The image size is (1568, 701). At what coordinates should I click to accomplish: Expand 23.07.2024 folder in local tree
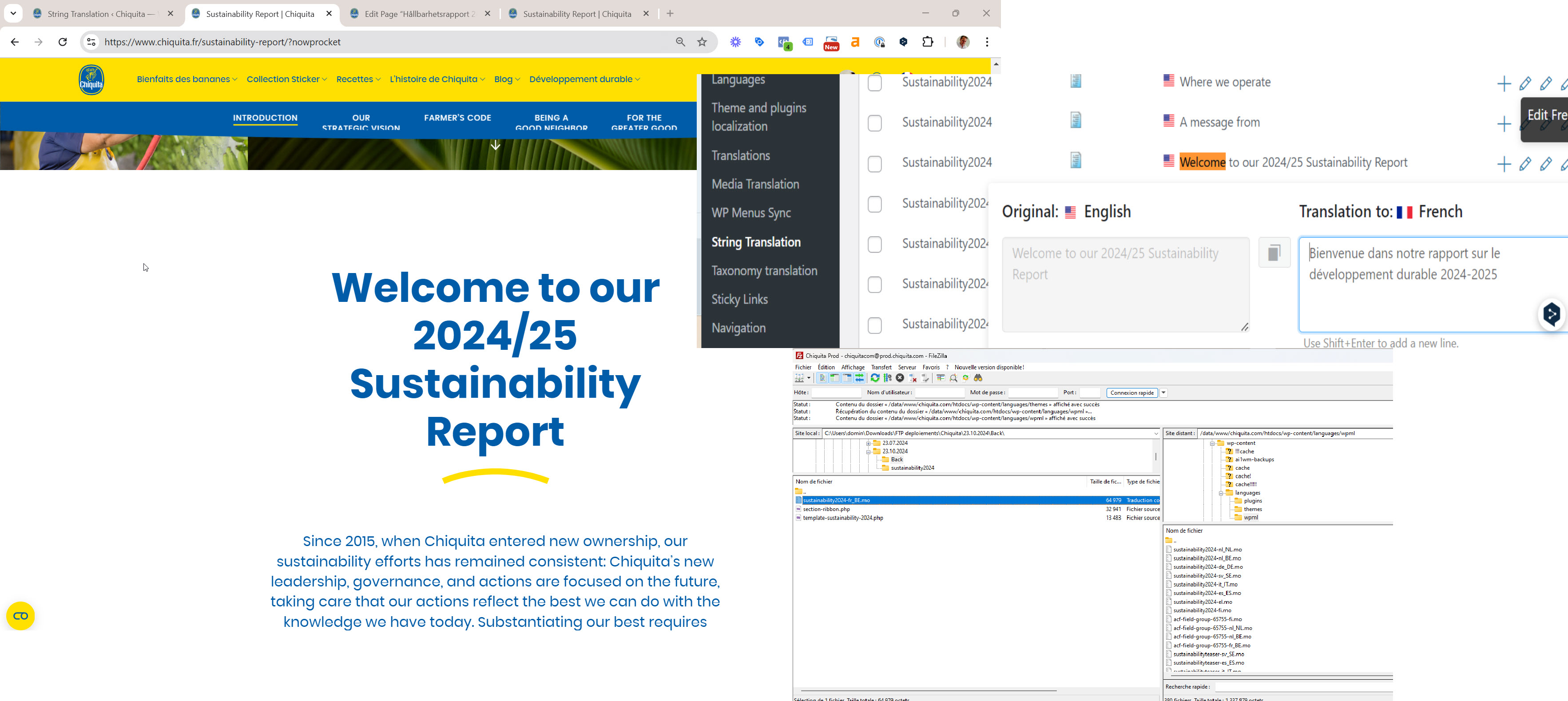tap(869, 443)
